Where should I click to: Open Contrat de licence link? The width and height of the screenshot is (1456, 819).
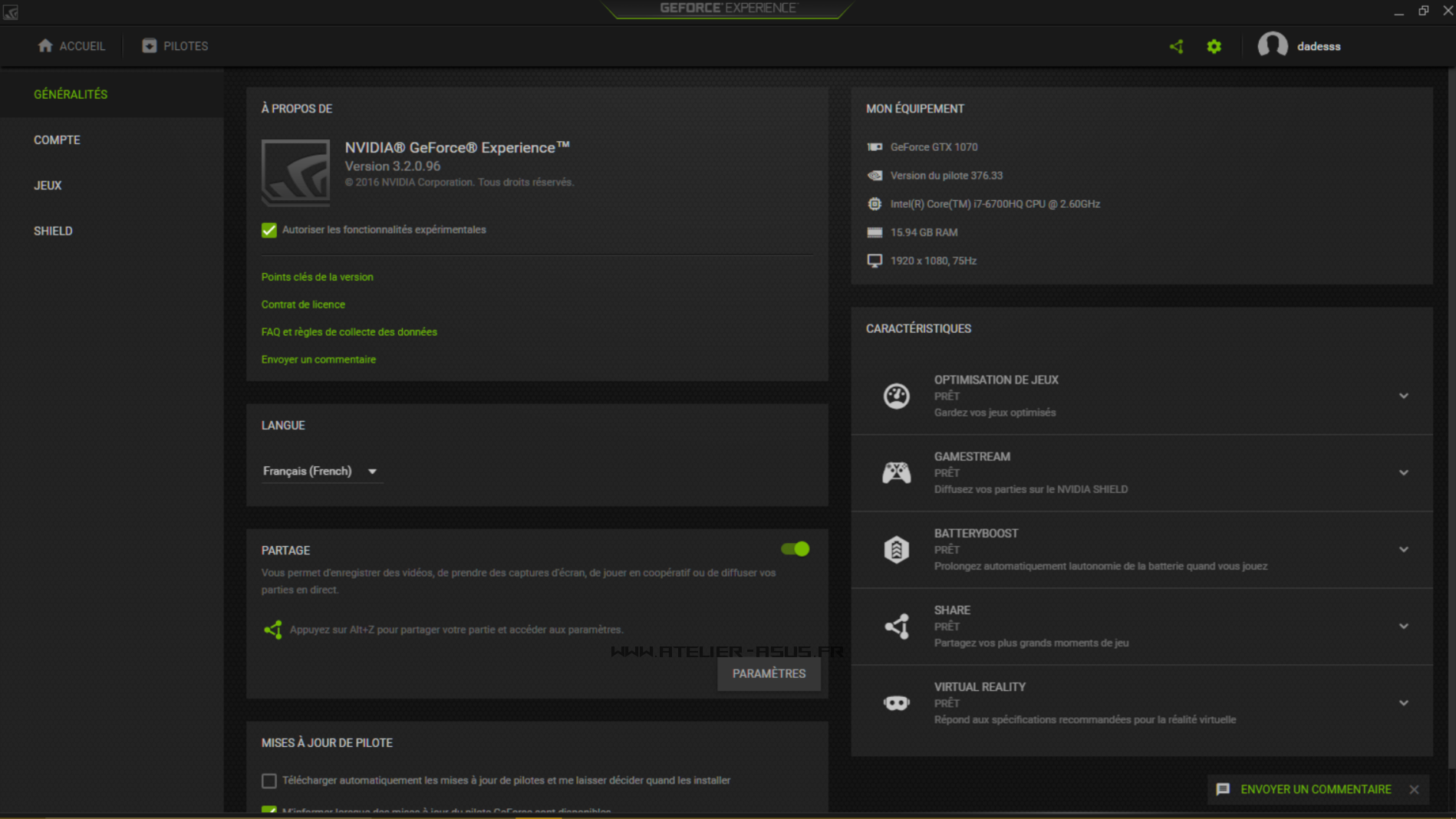[x=303, y=304]
